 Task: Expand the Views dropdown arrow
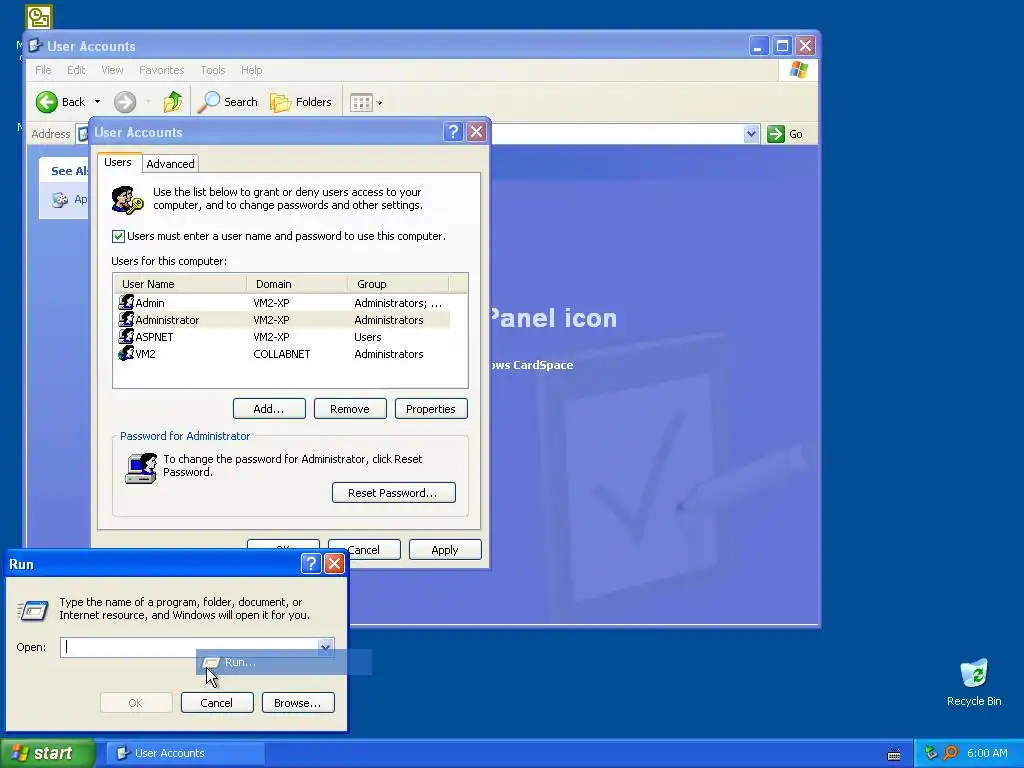(379, 103)
